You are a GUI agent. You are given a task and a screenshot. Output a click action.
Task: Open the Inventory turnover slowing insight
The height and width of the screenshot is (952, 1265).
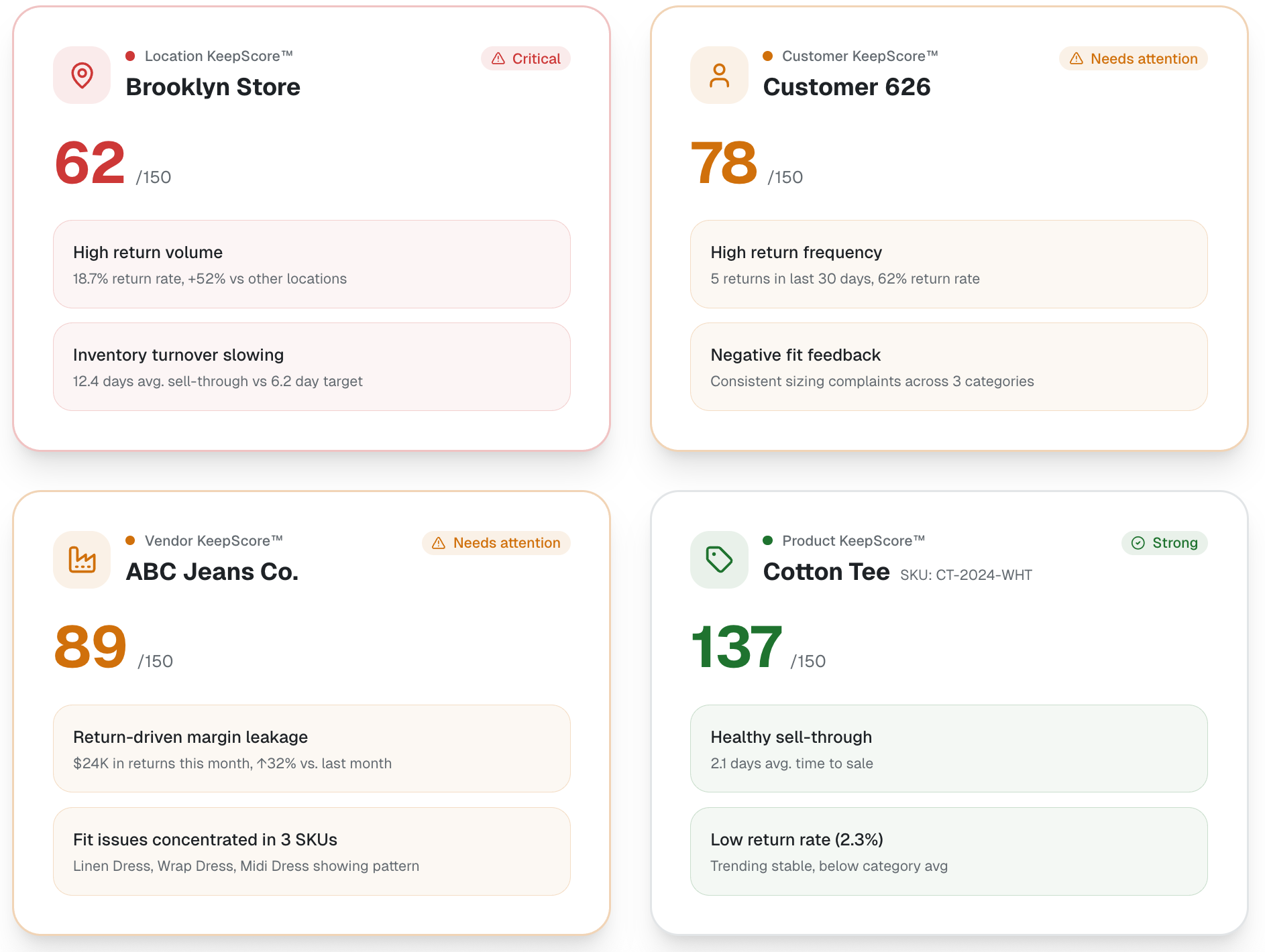311,367
